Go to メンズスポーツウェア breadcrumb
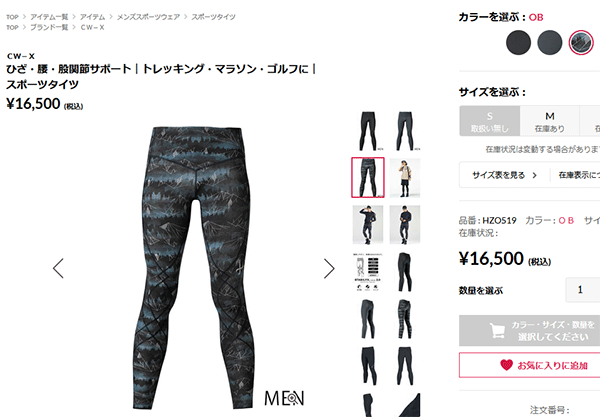The width and height of the screenshot is (600, 417). 148,17
